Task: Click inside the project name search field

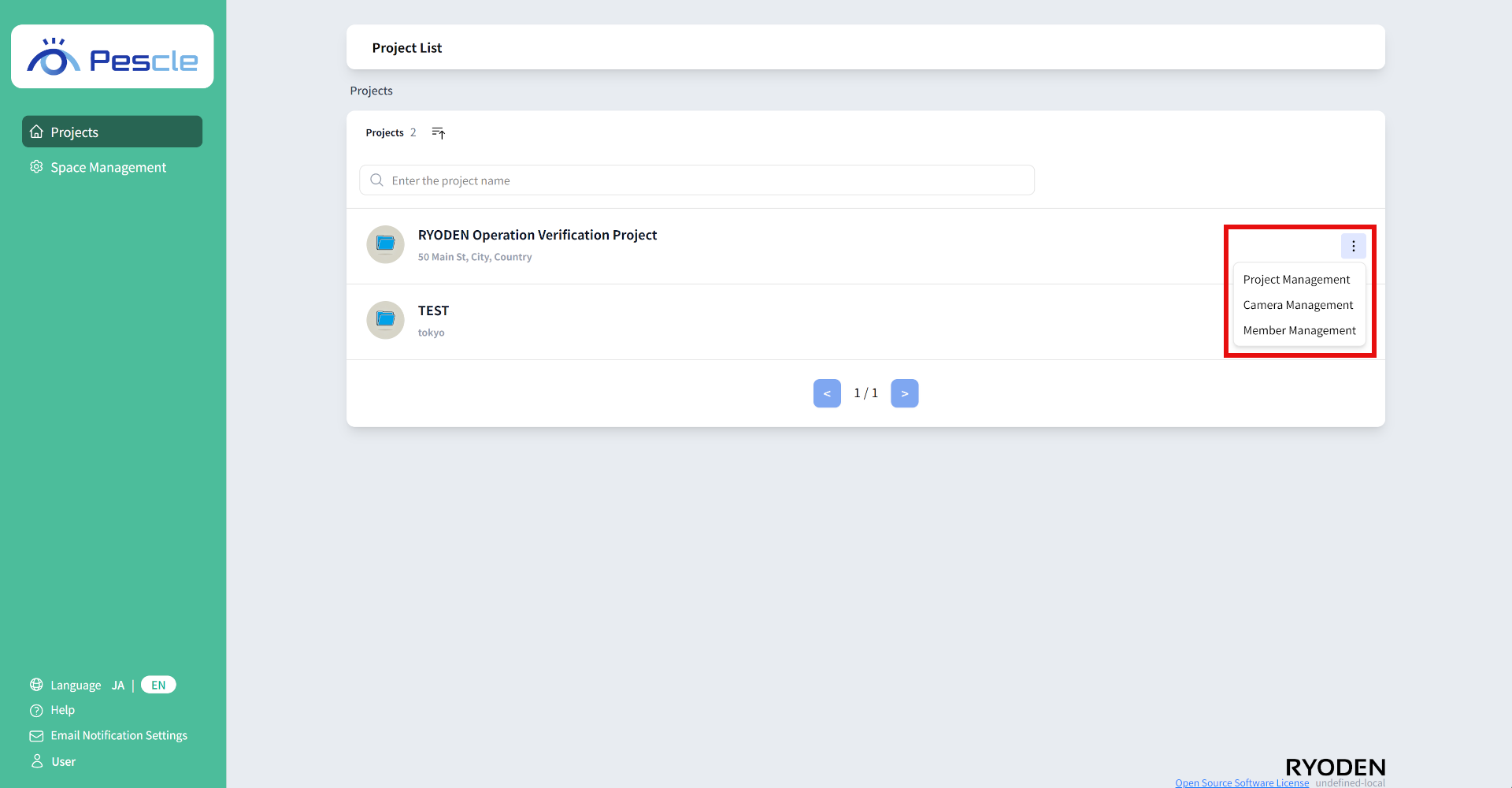Action: click(696, 180)
